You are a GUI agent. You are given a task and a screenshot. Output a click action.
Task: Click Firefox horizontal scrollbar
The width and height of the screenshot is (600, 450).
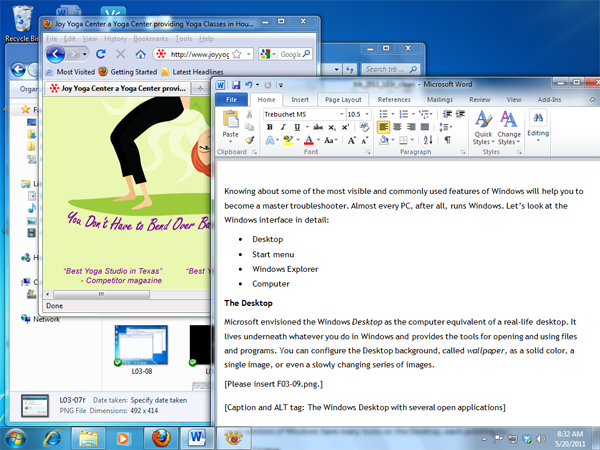101,294
